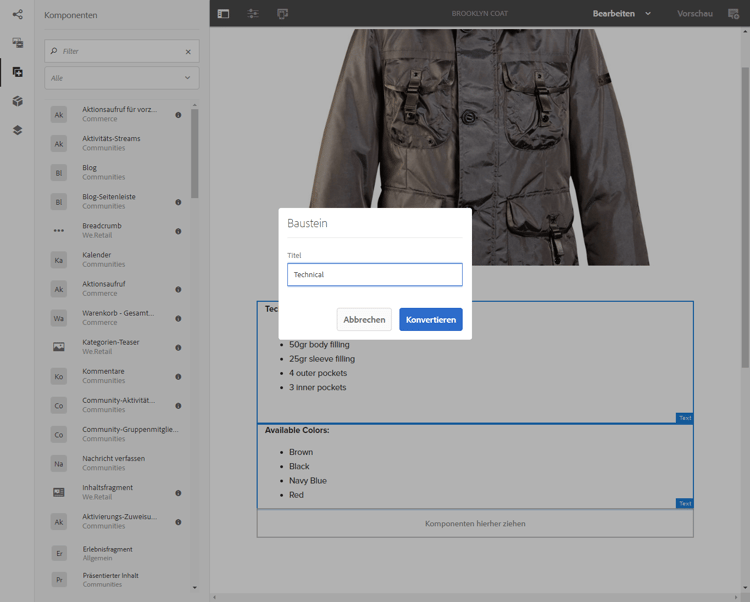This screenshot has width=750, height=602.
Task: Click the emulator icon in top toolbar
Action: point(282,14)
